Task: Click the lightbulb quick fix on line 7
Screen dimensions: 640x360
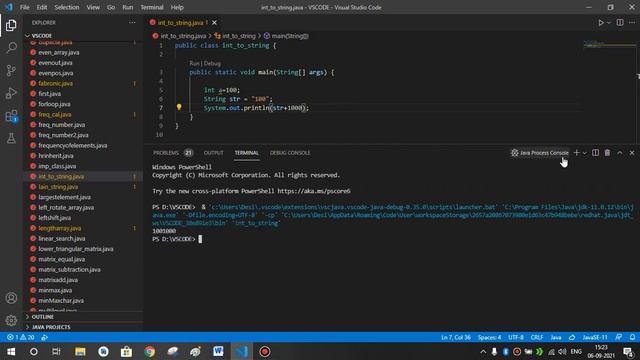Action: point(179,107)
